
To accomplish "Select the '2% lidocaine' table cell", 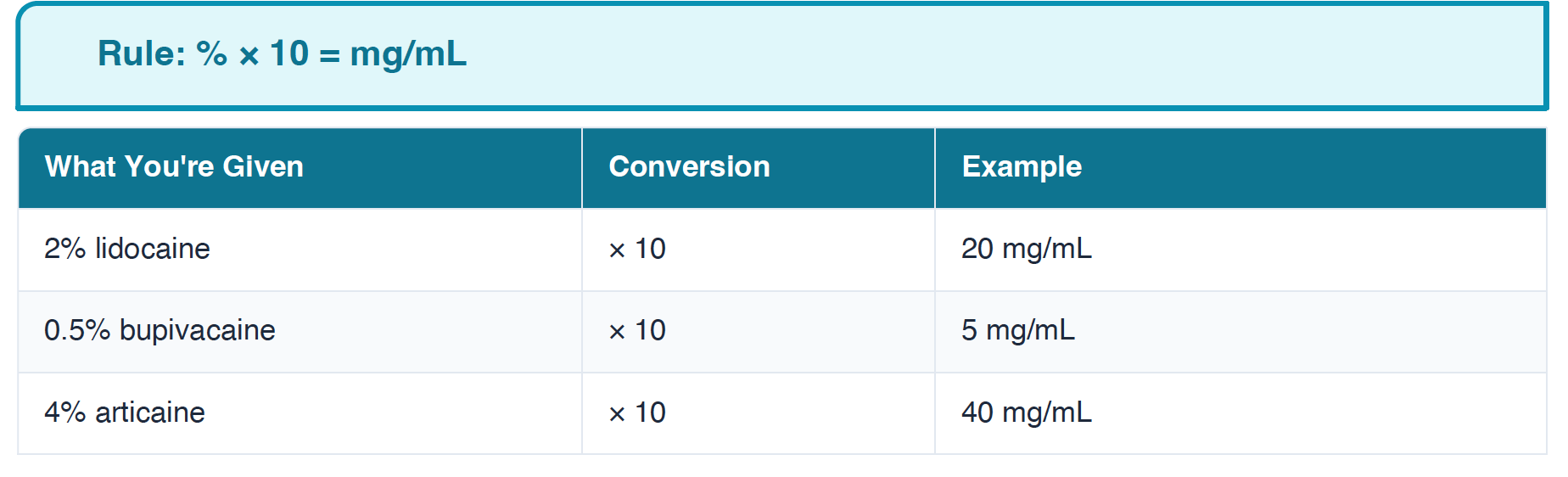I will pyautogui.click(x=127, y=249).
